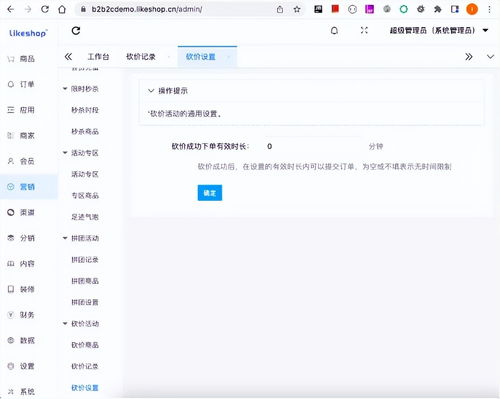Click the page refresh icon beside logo

[76, 31]
